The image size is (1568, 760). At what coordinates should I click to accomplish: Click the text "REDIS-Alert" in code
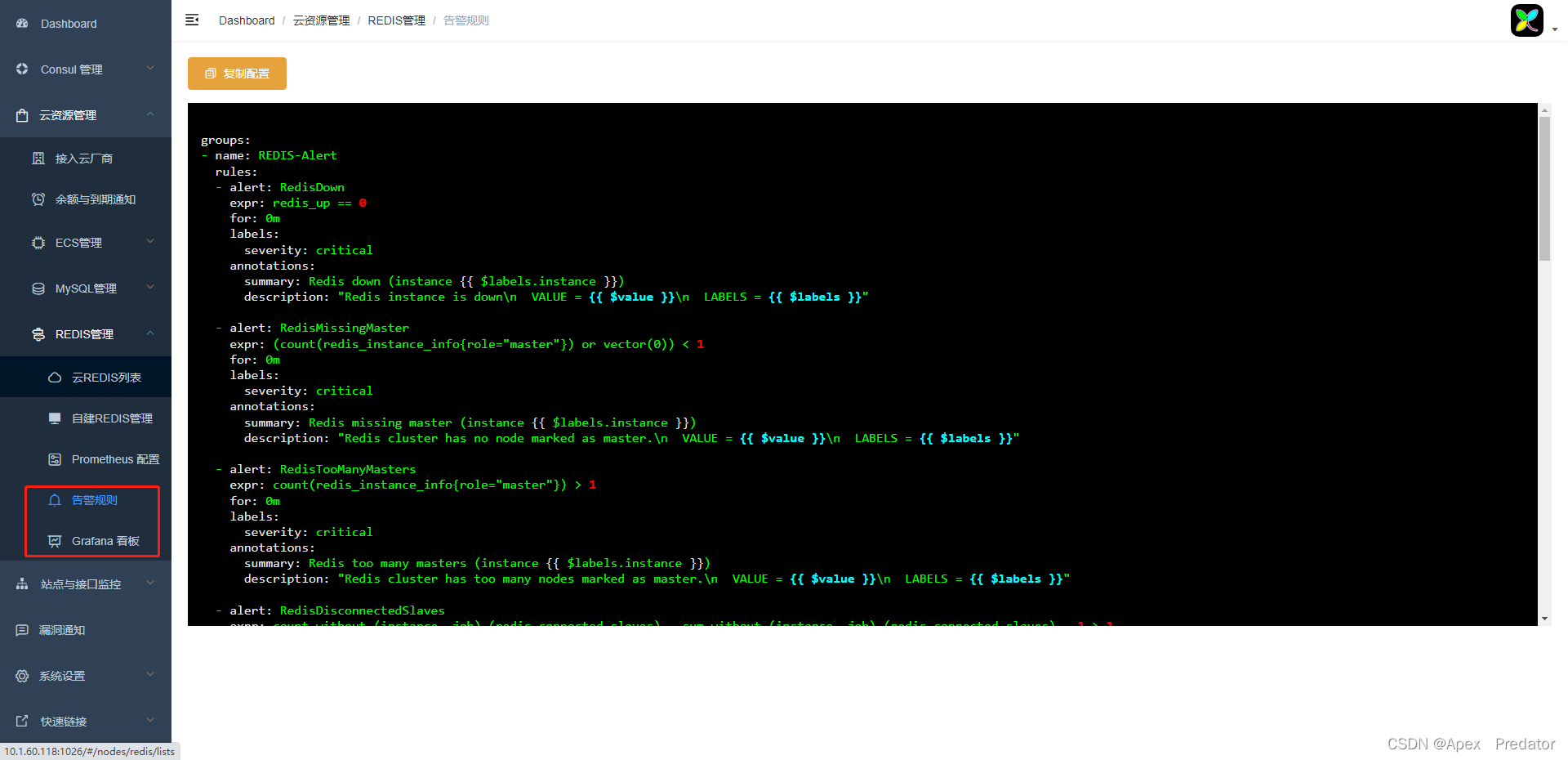pos(297,155)
